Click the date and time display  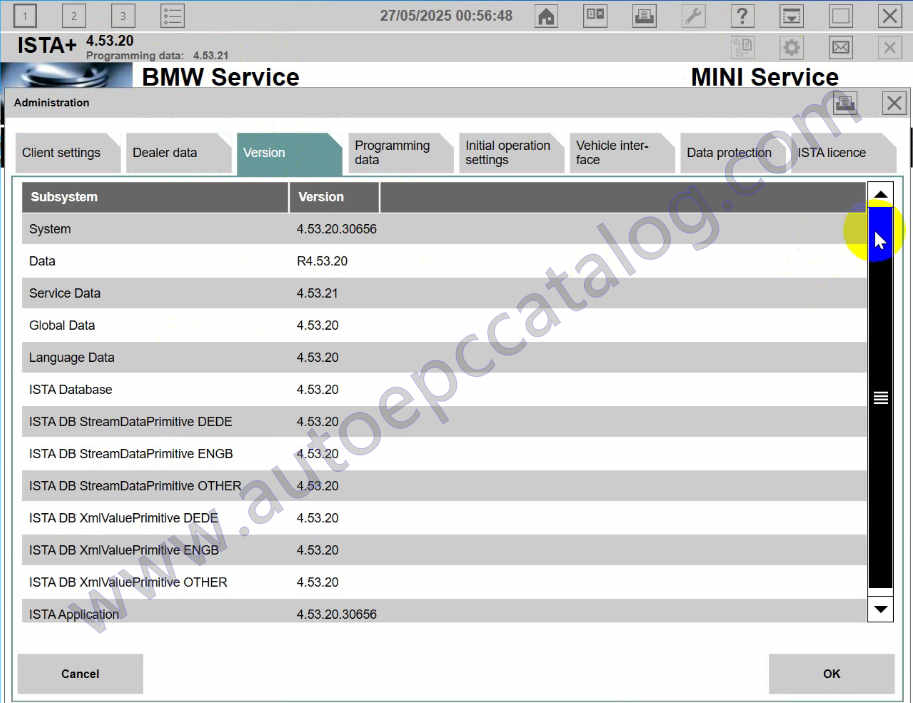coord(446,16)
